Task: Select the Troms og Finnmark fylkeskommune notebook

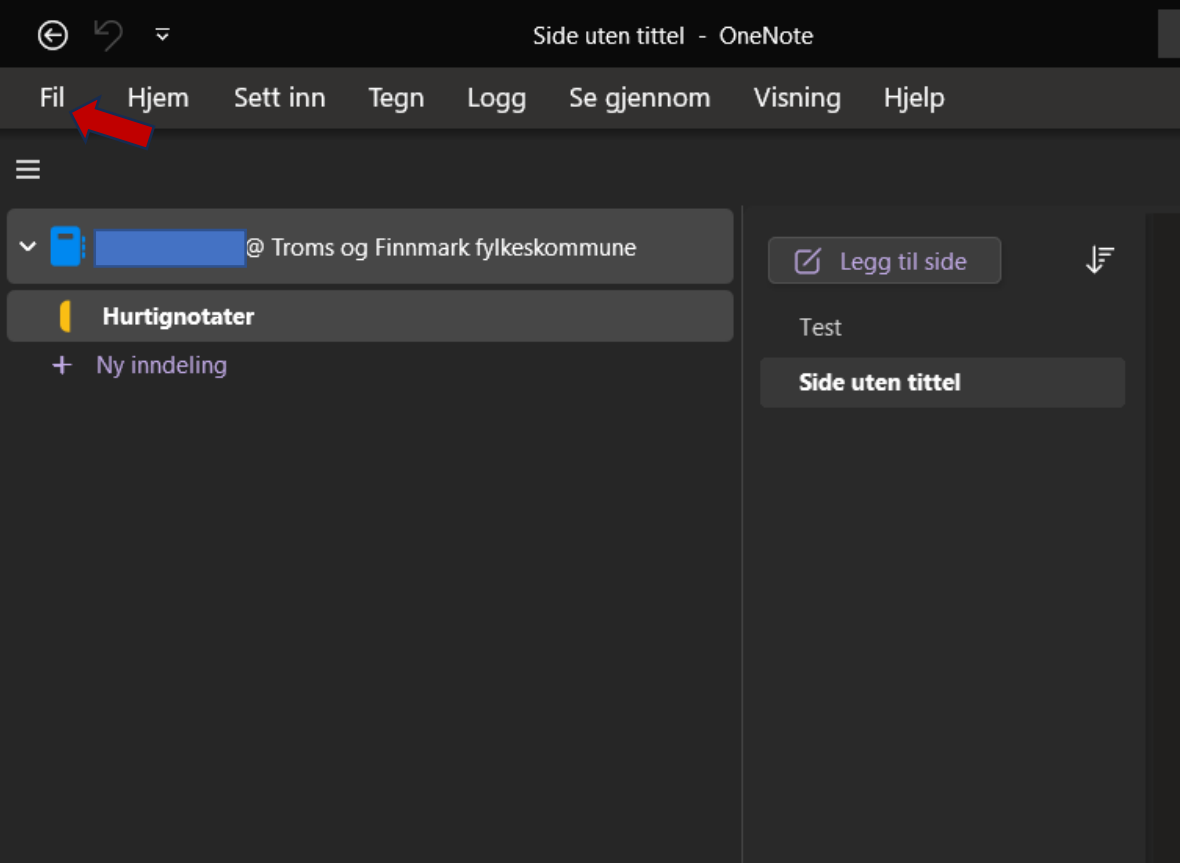Action: (x=370, y=246)
